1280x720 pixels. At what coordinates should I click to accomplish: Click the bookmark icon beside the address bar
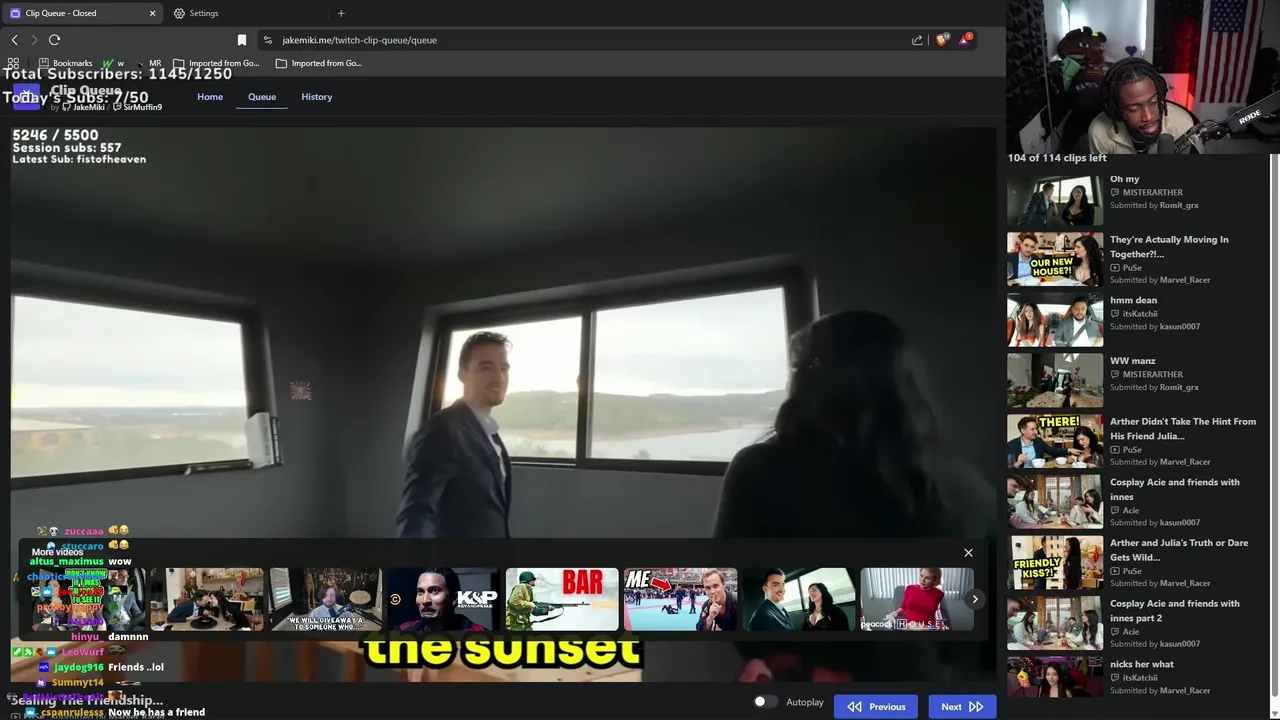242,40
